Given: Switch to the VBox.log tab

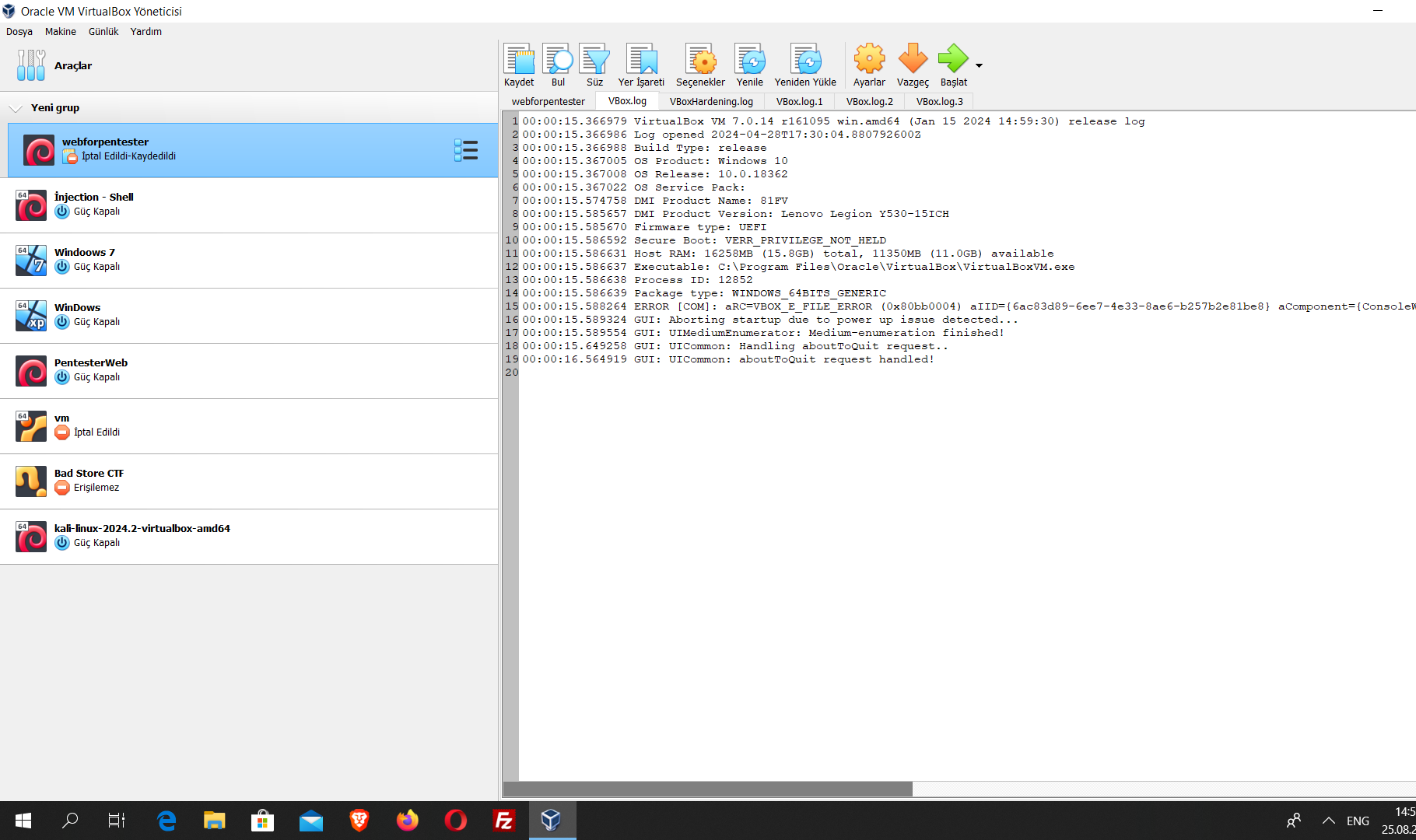Looking at the screenshot, I should (627, 101).
